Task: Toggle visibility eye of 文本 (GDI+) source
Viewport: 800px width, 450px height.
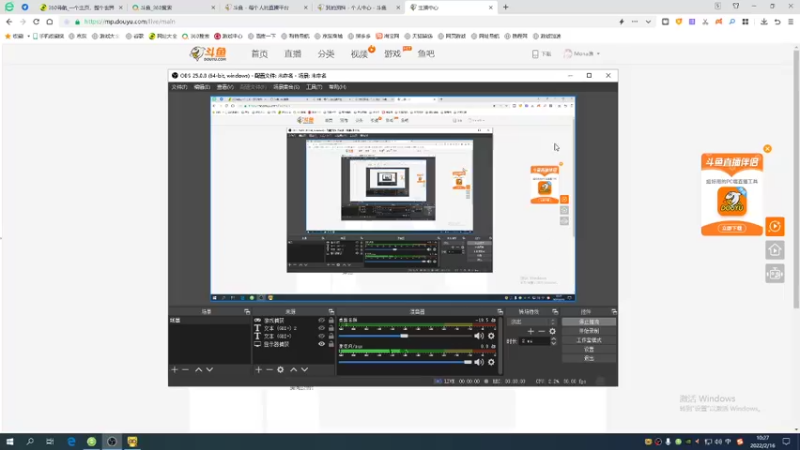Action: coord(321,336)
